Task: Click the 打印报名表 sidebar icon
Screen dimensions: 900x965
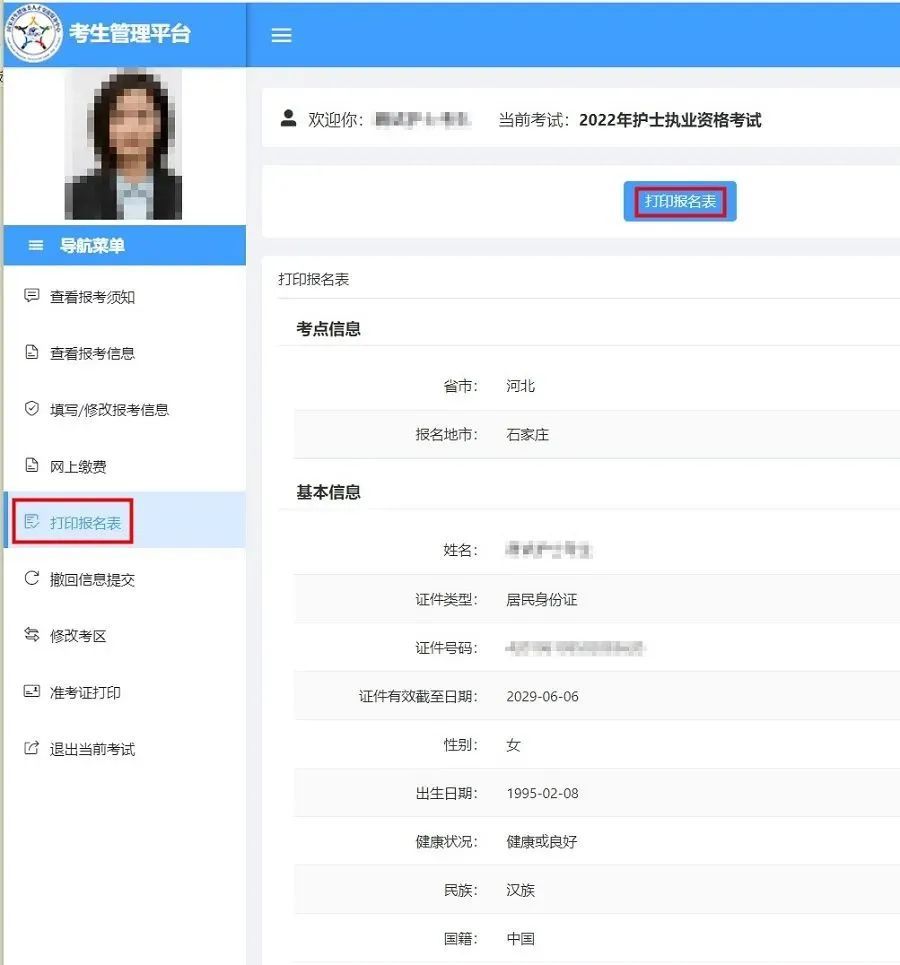Action: [x=30, y=519]
